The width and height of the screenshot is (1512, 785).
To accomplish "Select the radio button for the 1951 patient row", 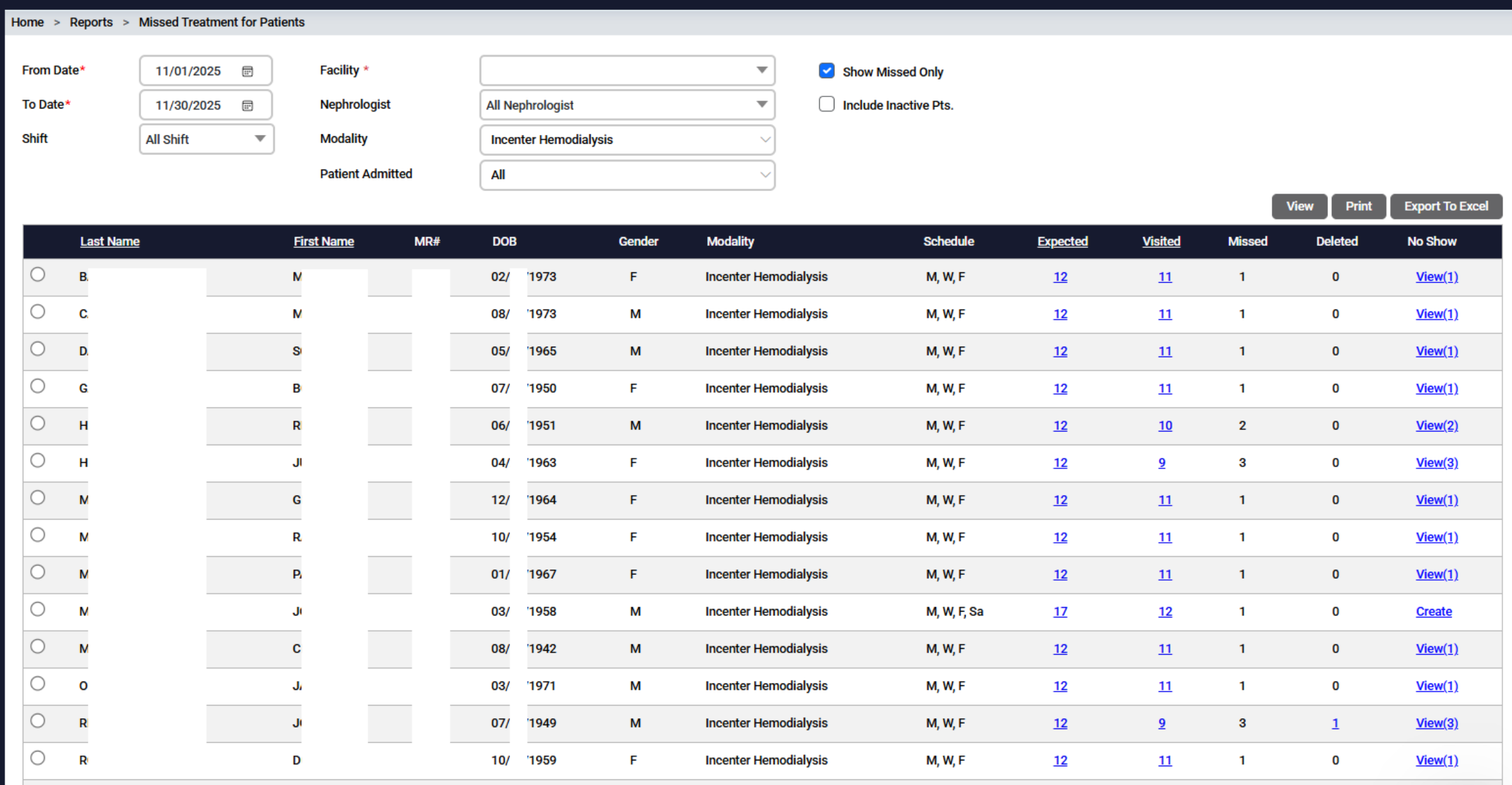I will coord(38,423).
